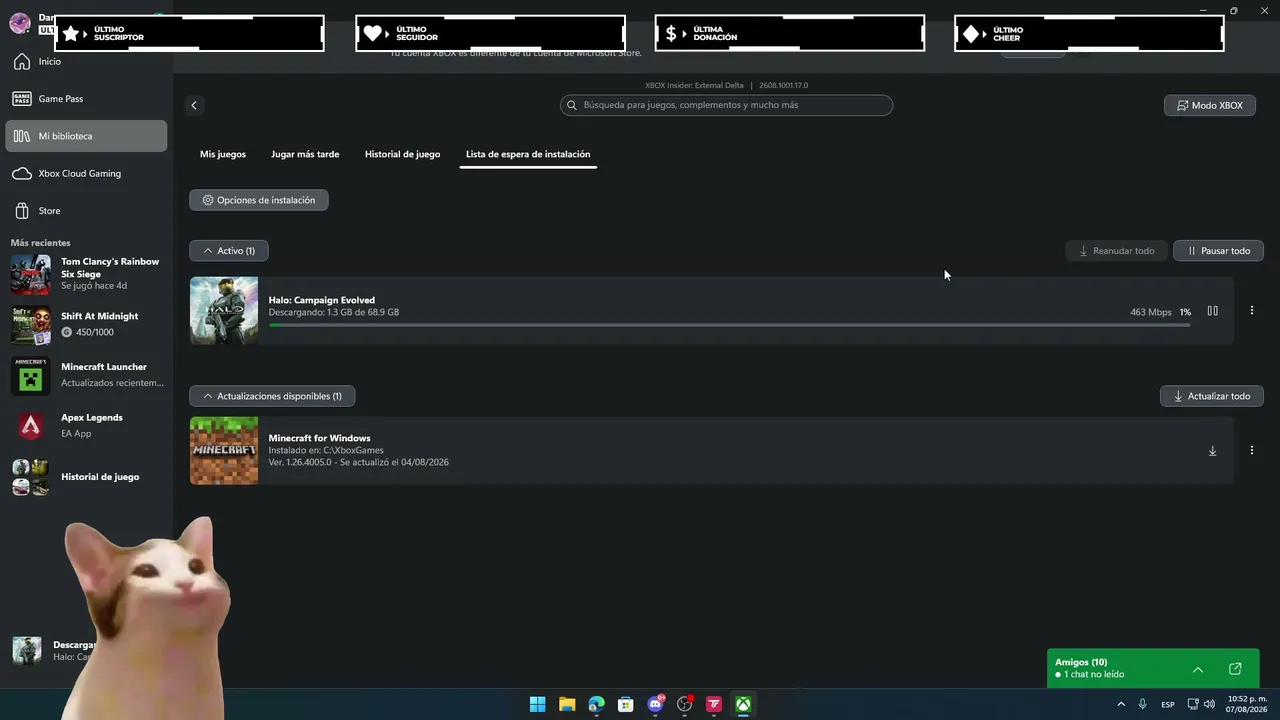This screenshot has width=1280, height=720.
Task: Open Shift At Midnight from recents
Action: coord(86,325)
